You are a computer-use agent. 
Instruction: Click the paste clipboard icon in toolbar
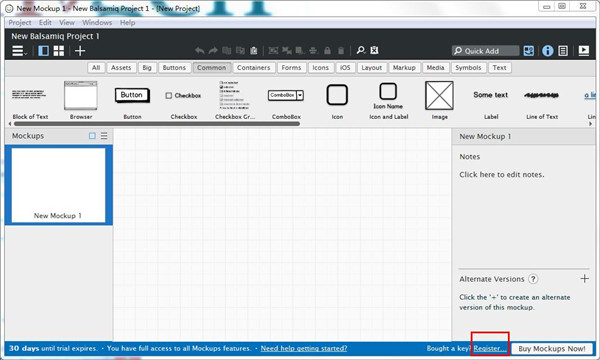tap(253, 50)
